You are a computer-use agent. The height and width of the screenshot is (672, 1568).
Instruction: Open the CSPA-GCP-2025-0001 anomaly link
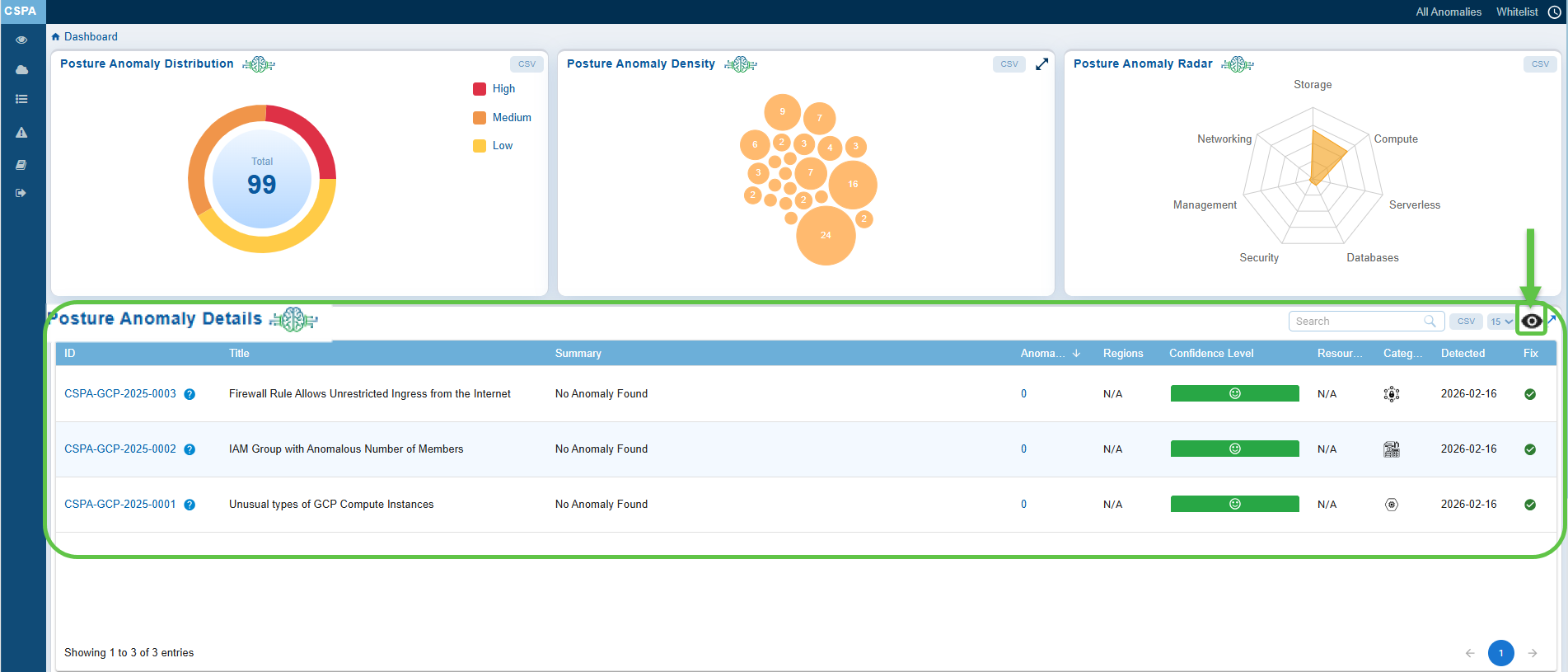(120, 505)
